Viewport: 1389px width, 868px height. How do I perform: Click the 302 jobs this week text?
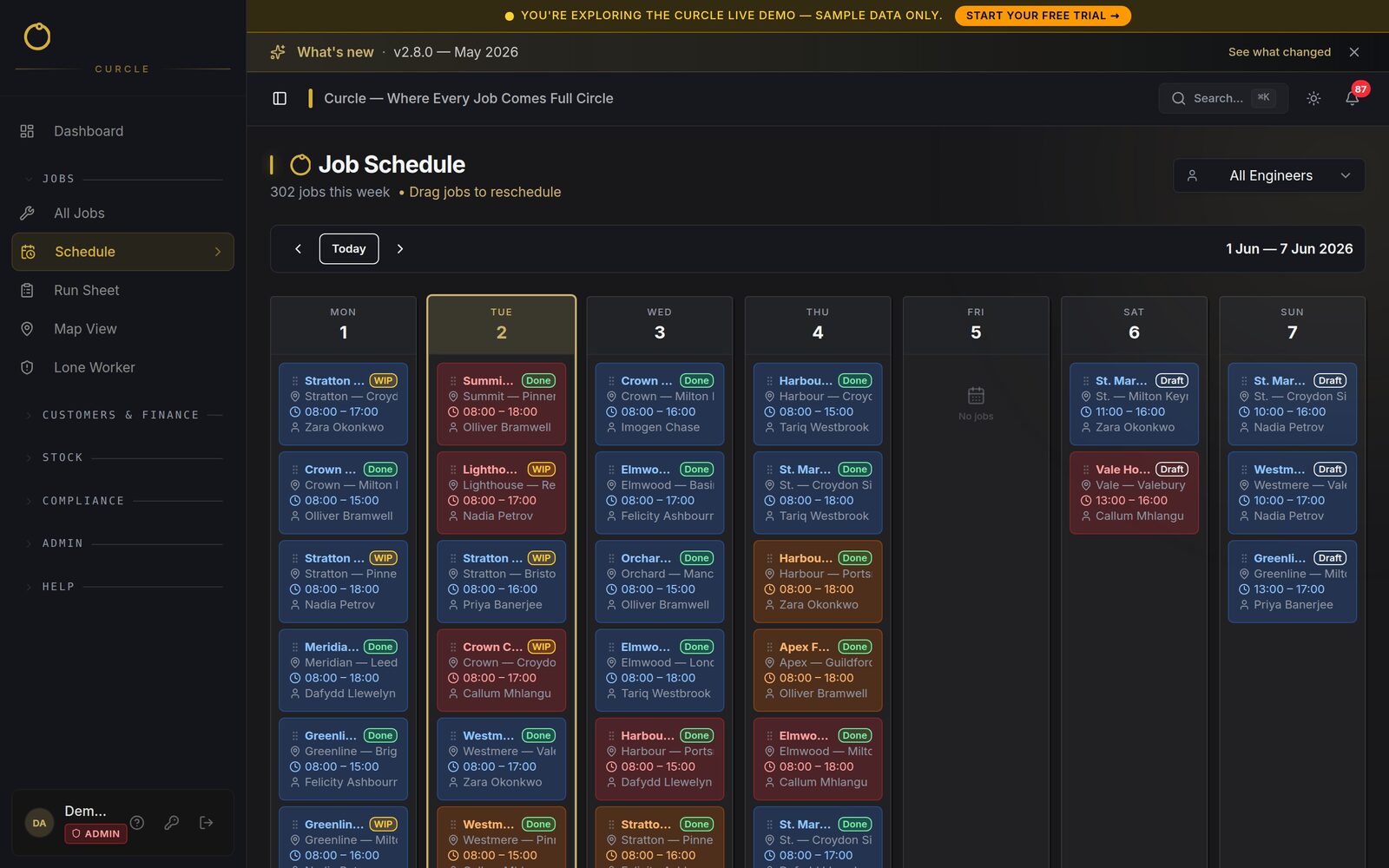[330, 192]
